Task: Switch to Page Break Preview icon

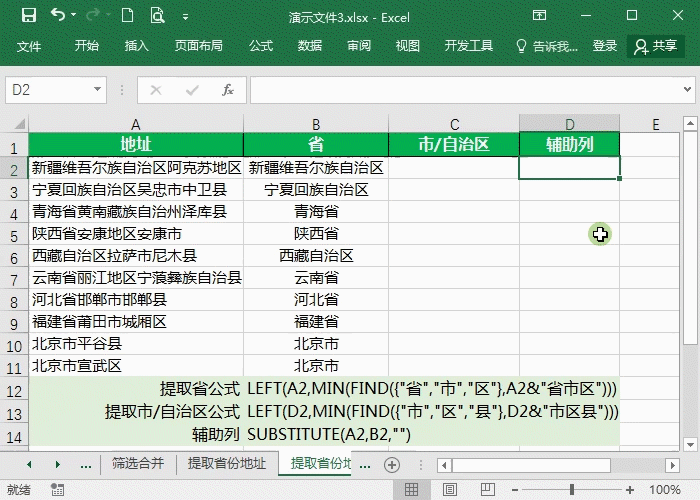Action: 488,490
